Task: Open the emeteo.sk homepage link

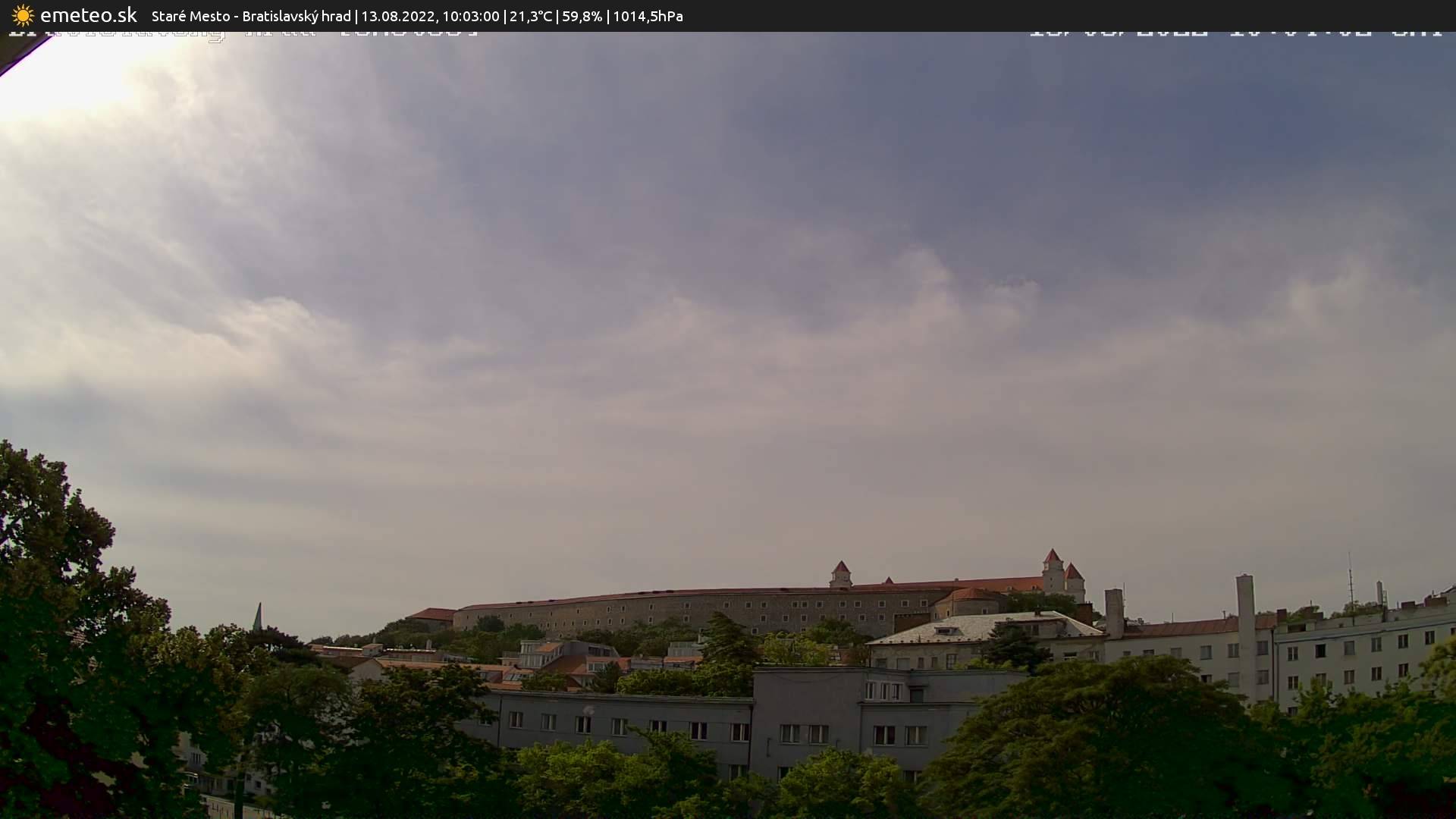Action: [89, 14]
